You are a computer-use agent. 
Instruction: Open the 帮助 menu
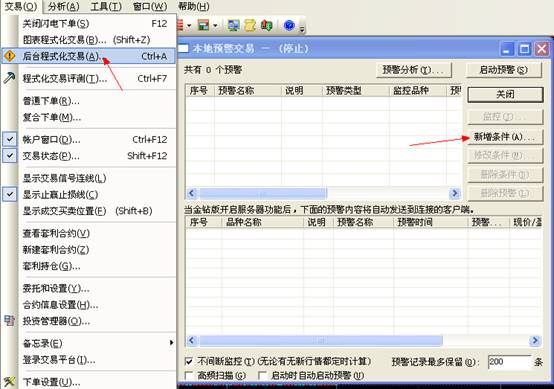[194, 6]
